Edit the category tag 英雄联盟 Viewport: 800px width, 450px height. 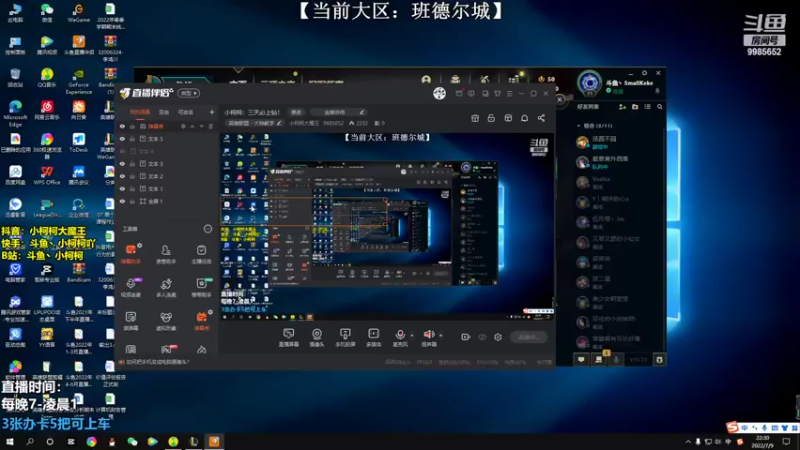[x=255, y=123]
